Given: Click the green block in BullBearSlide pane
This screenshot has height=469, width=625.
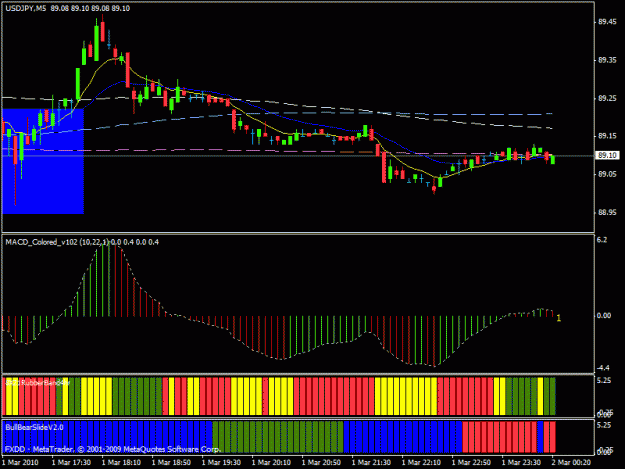Looking at the screenshot, I should point(278,437).
